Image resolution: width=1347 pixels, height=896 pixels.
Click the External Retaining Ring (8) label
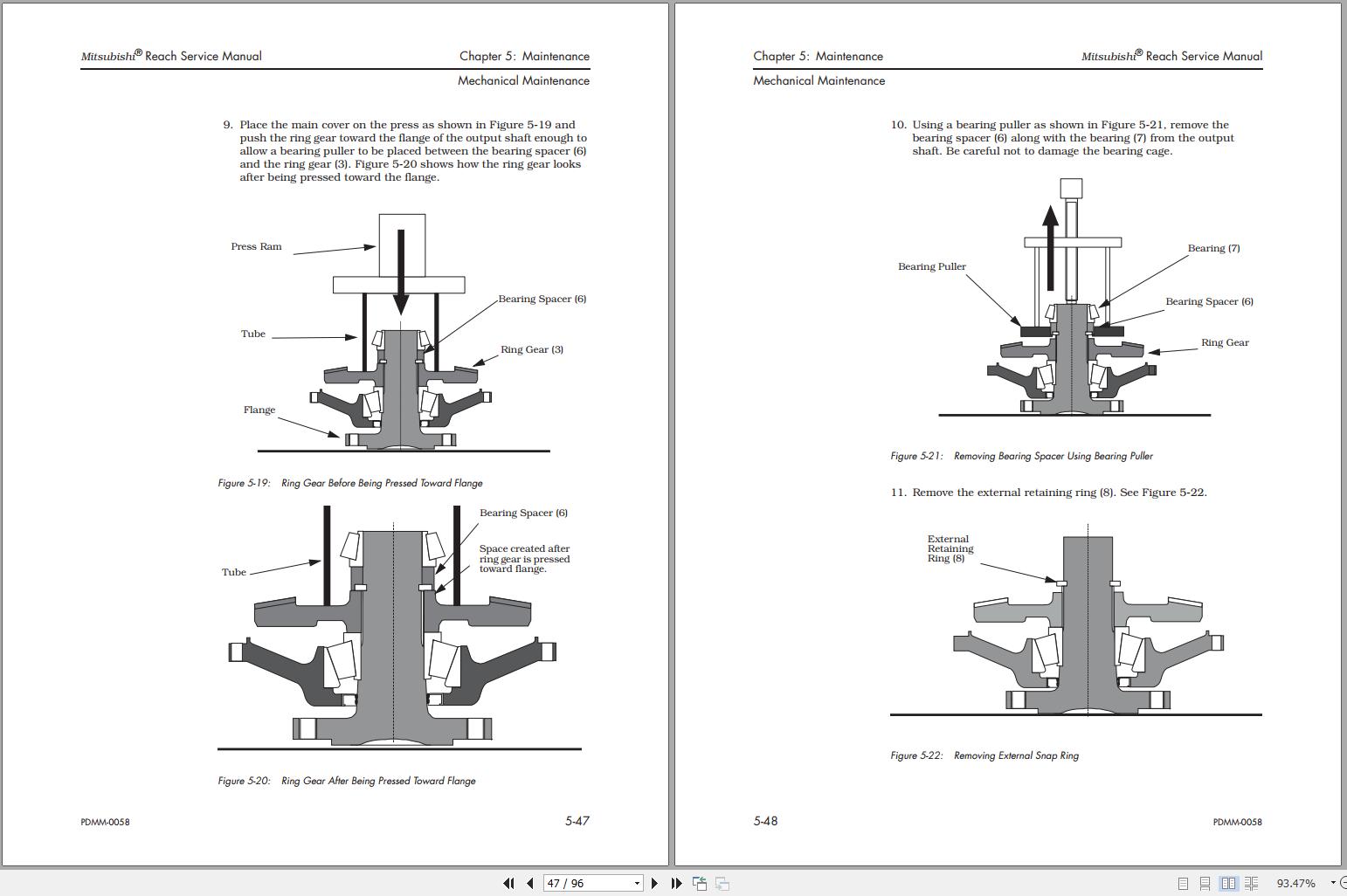pyautogui.click(x=950, y=548)
